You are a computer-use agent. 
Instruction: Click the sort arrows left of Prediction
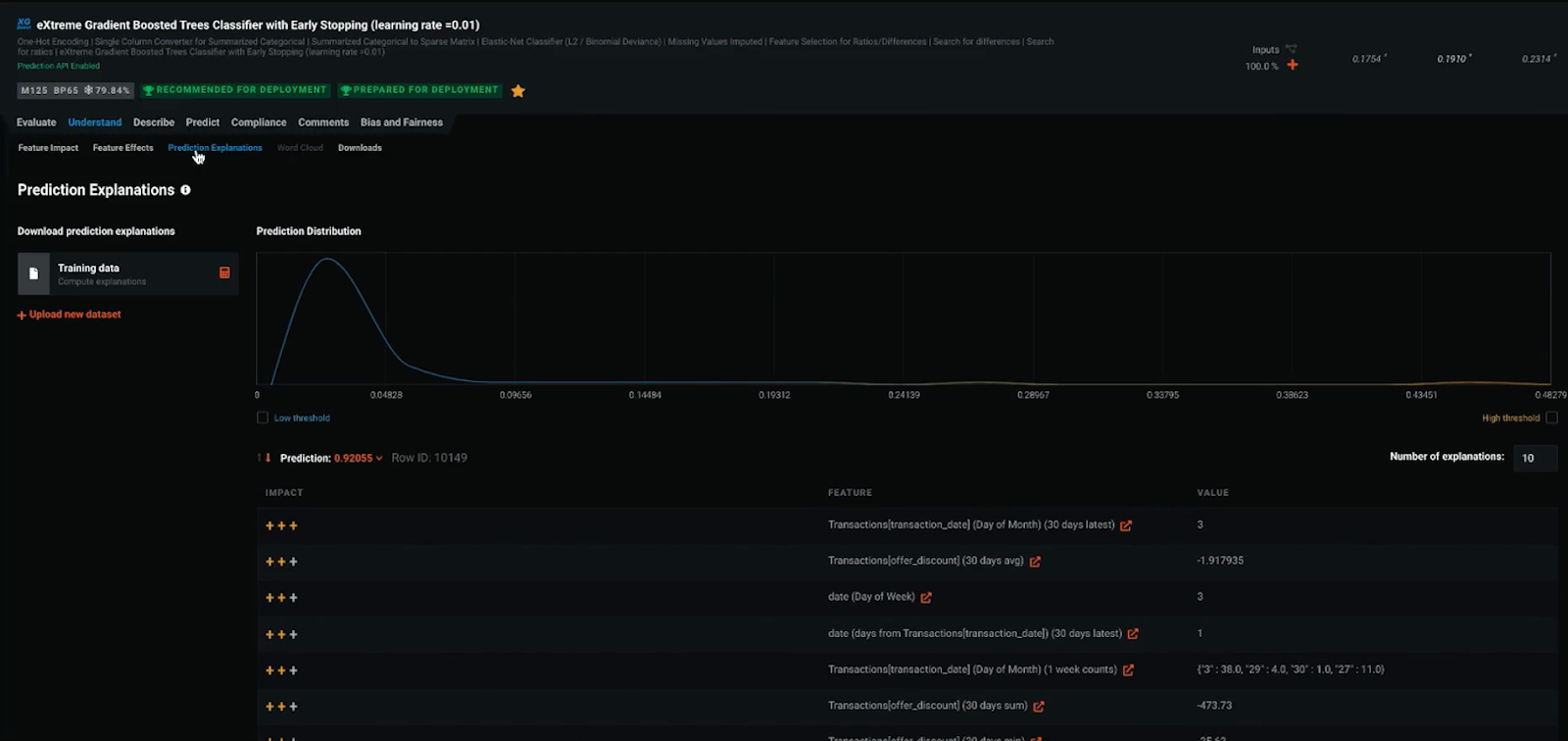[x=265, y=458]
